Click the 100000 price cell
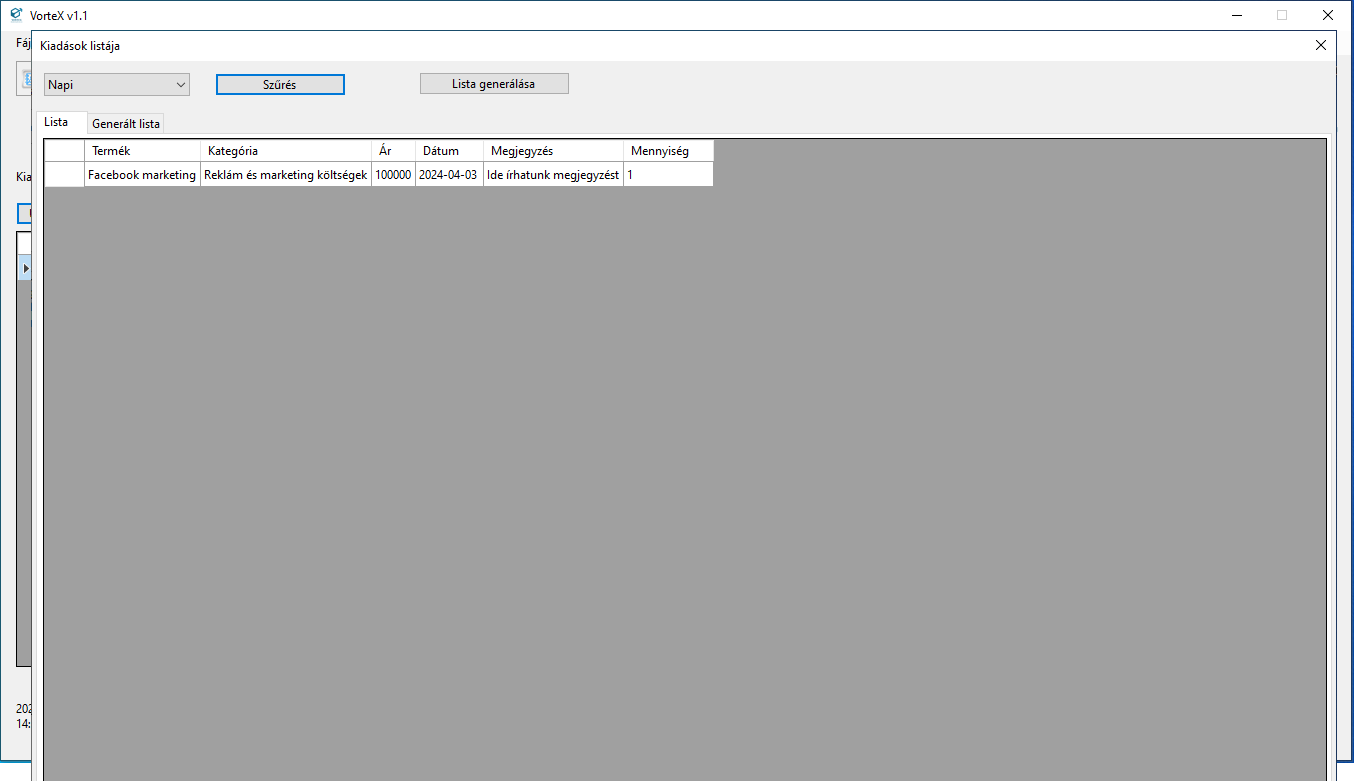The image size is (1354, 781). click(x=393, y=175)
